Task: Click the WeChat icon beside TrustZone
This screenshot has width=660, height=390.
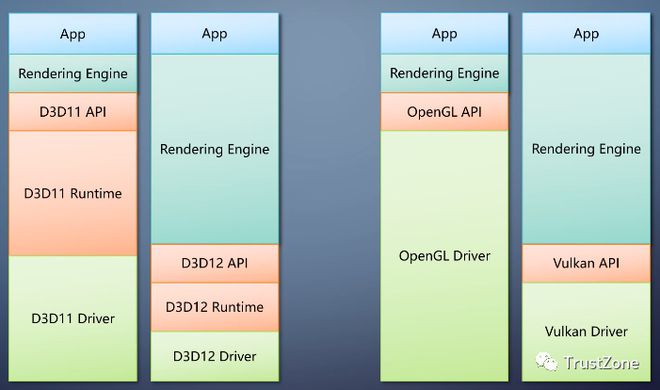Action: (x=547, y=362)
